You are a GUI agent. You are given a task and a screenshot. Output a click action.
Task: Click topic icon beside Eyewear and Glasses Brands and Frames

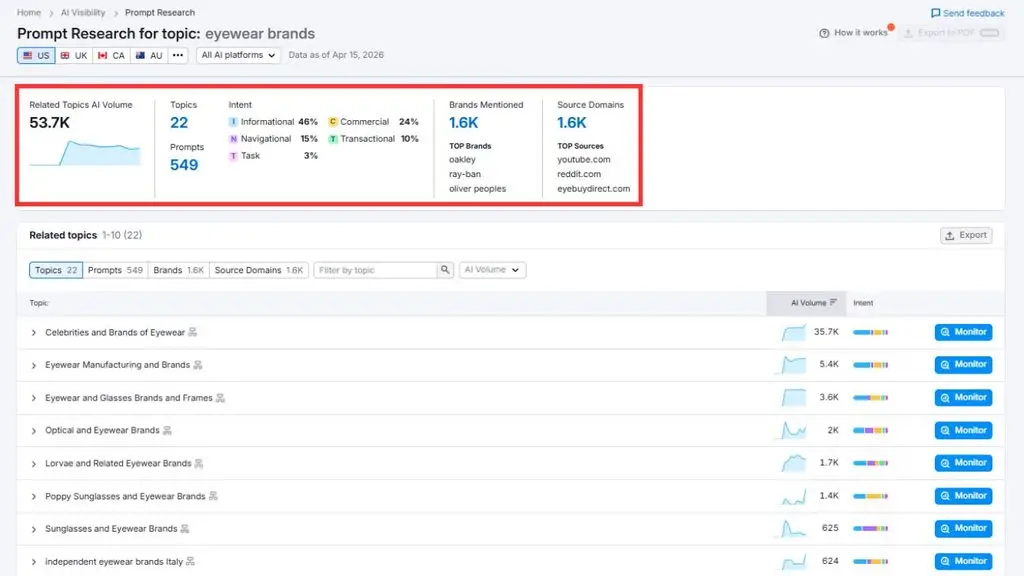(x=220, y=398)
